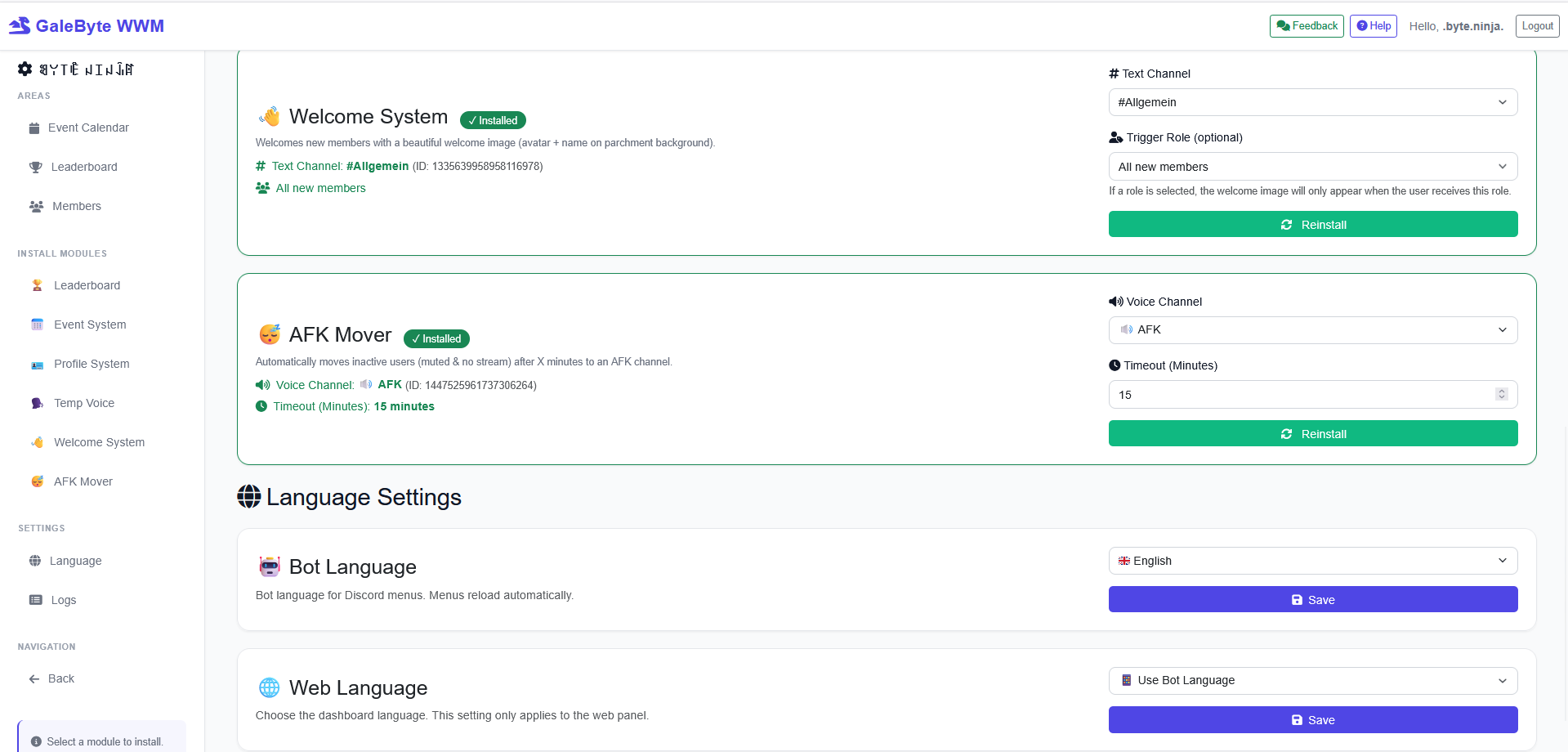Navigate to Language under Settings
This screenshot has height=752, width=1568.
pyautogui.click(x=75, y=561)
